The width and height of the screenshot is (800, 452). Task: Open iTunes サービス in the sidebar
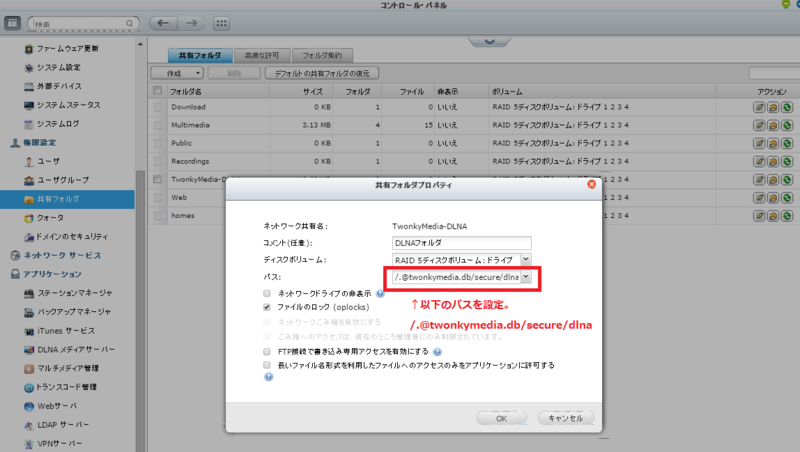59,331
